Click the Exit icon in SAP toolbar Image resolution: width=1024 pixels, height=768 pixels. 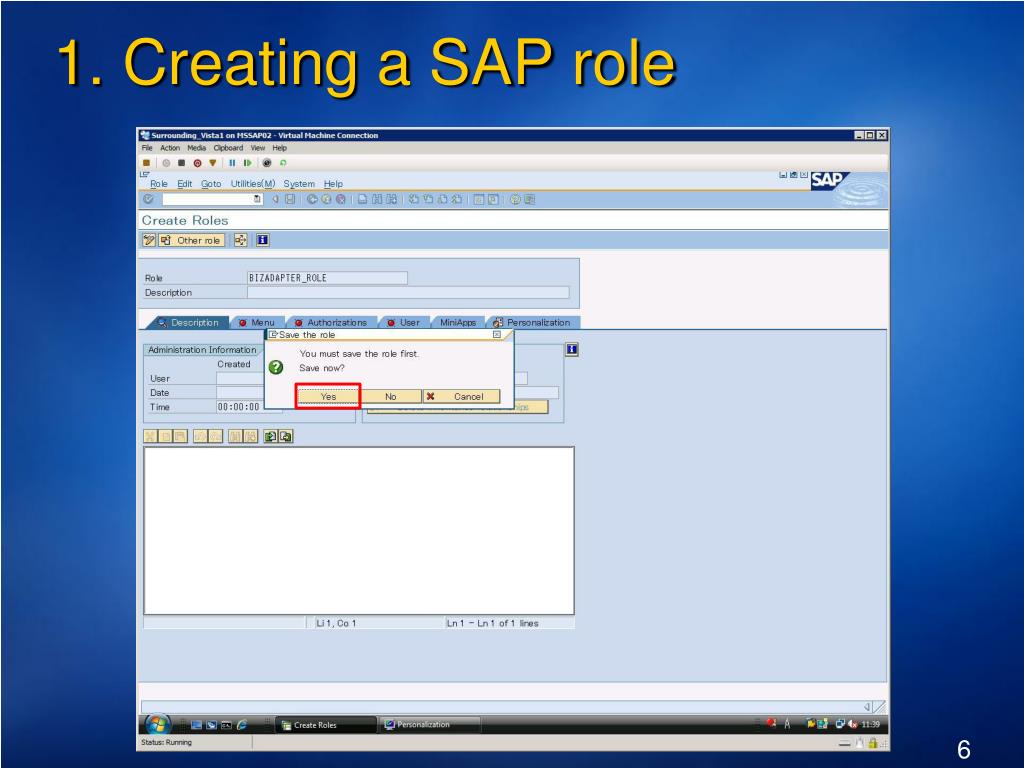(327, 199)
